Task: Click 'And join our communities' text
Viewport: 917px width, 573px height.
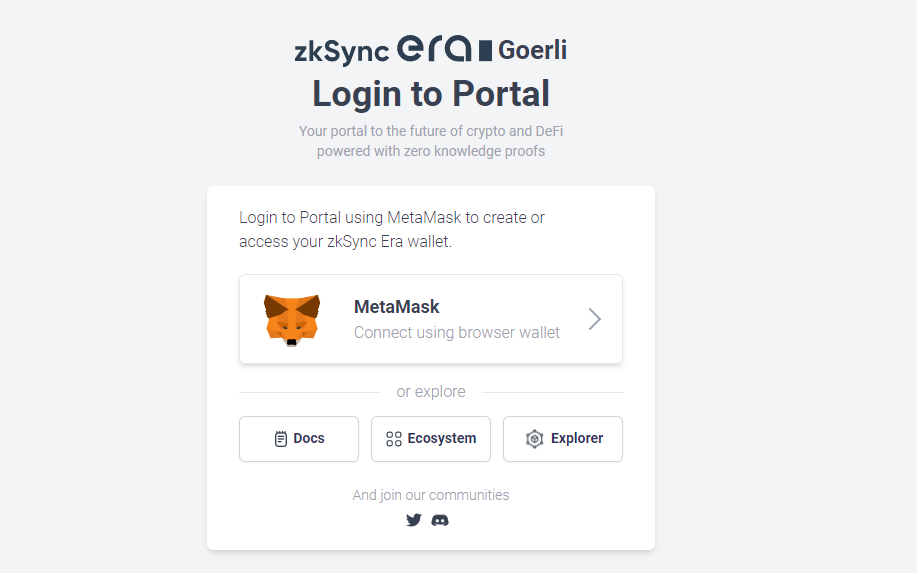Action: tap(431, 495)
